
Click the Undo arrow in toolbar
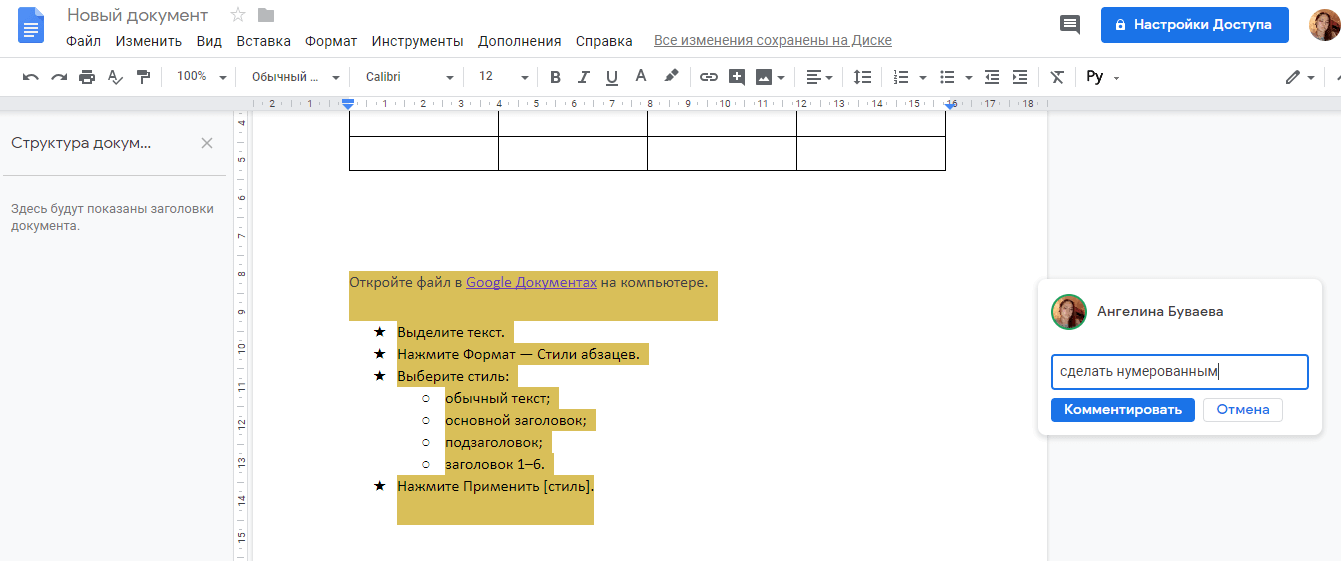point(30,77)
